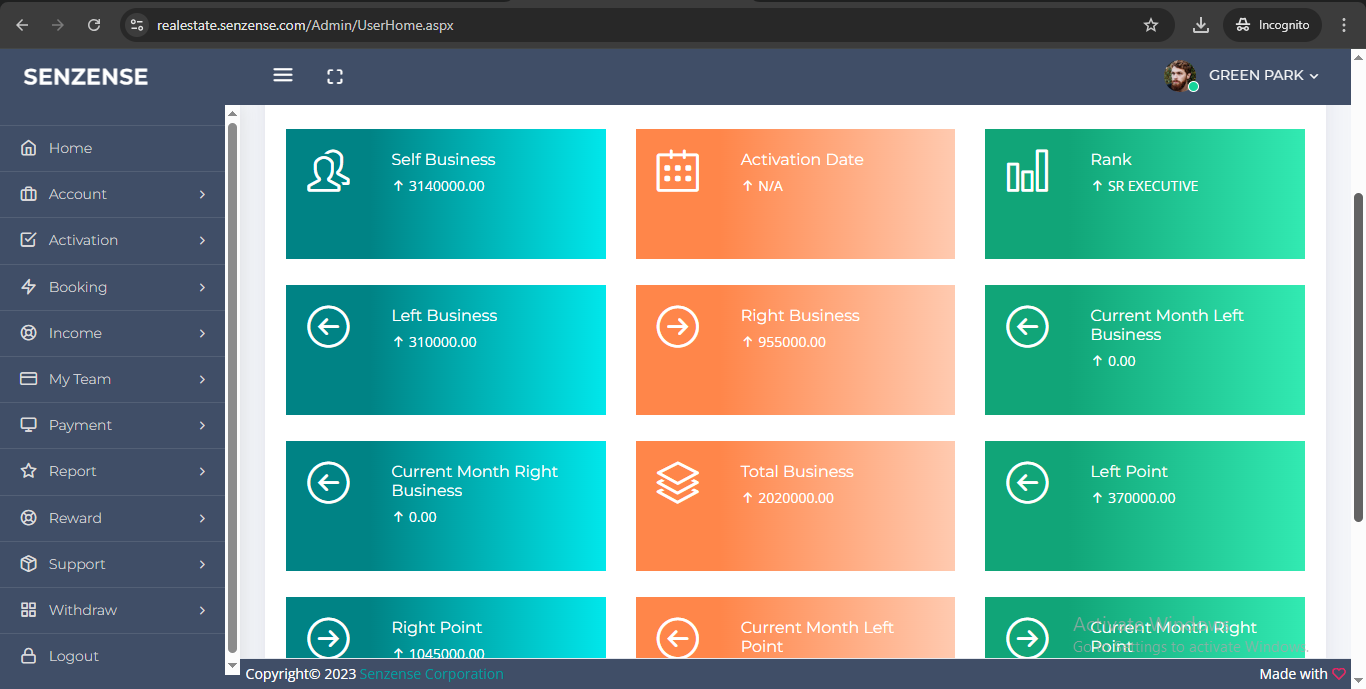Click the Senzense Corporation footer link
Screen dimensions: 1366x689
click(432, 674)
